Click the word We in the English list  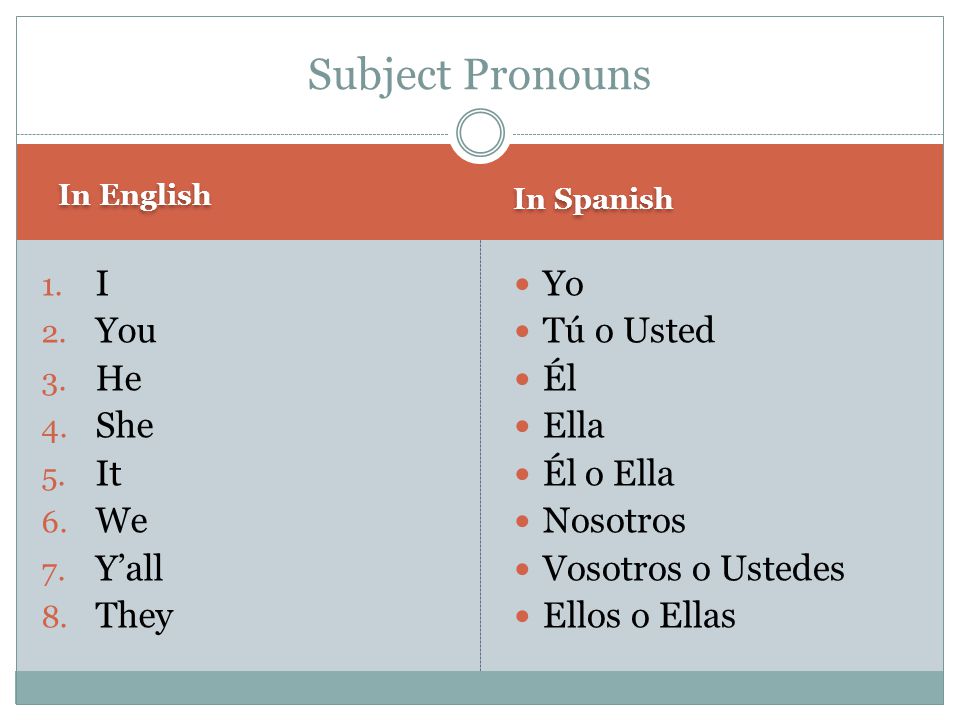121,520
